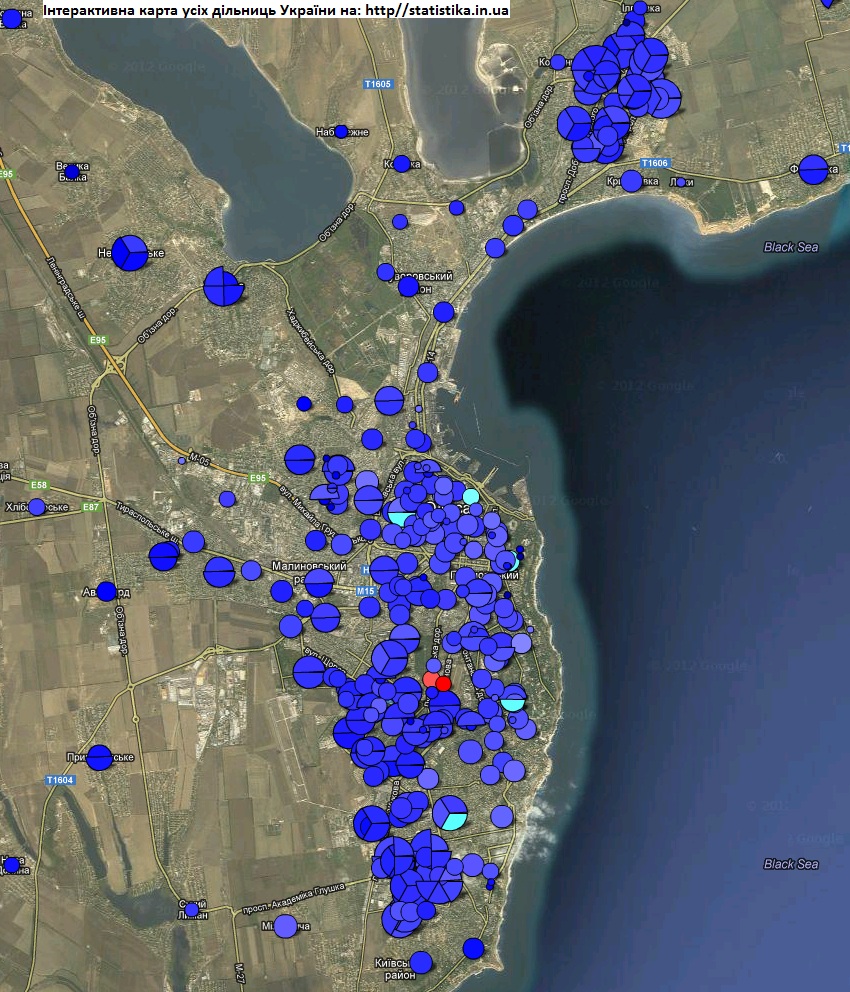850x992 pixels.
Task: Click the T1605 road shield
Action: 407,85
